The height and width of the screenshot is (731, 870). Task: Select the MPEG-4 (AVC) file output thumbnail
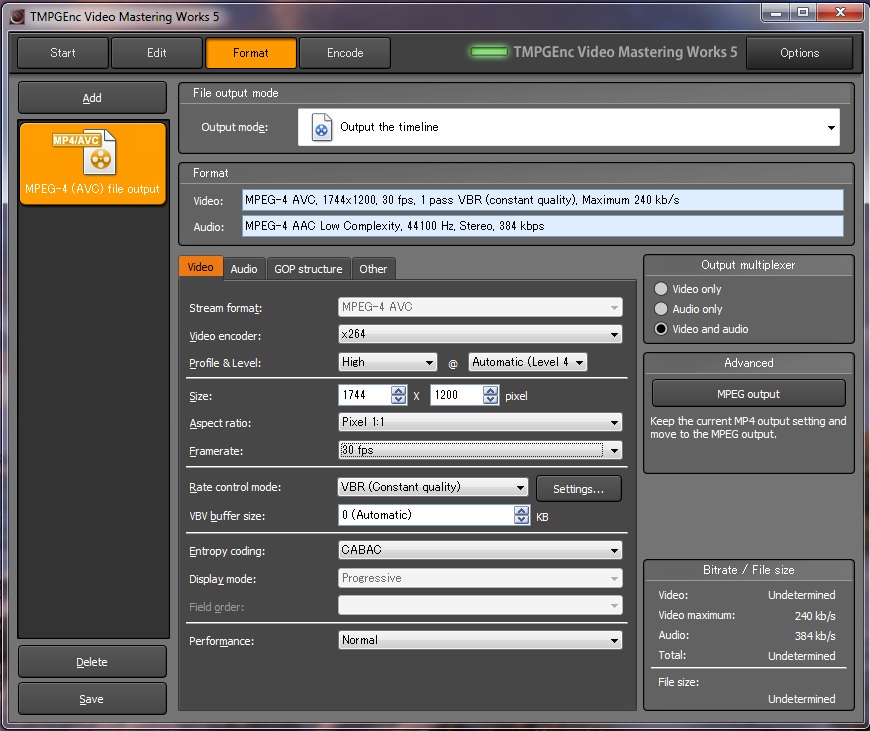(93, 164)
